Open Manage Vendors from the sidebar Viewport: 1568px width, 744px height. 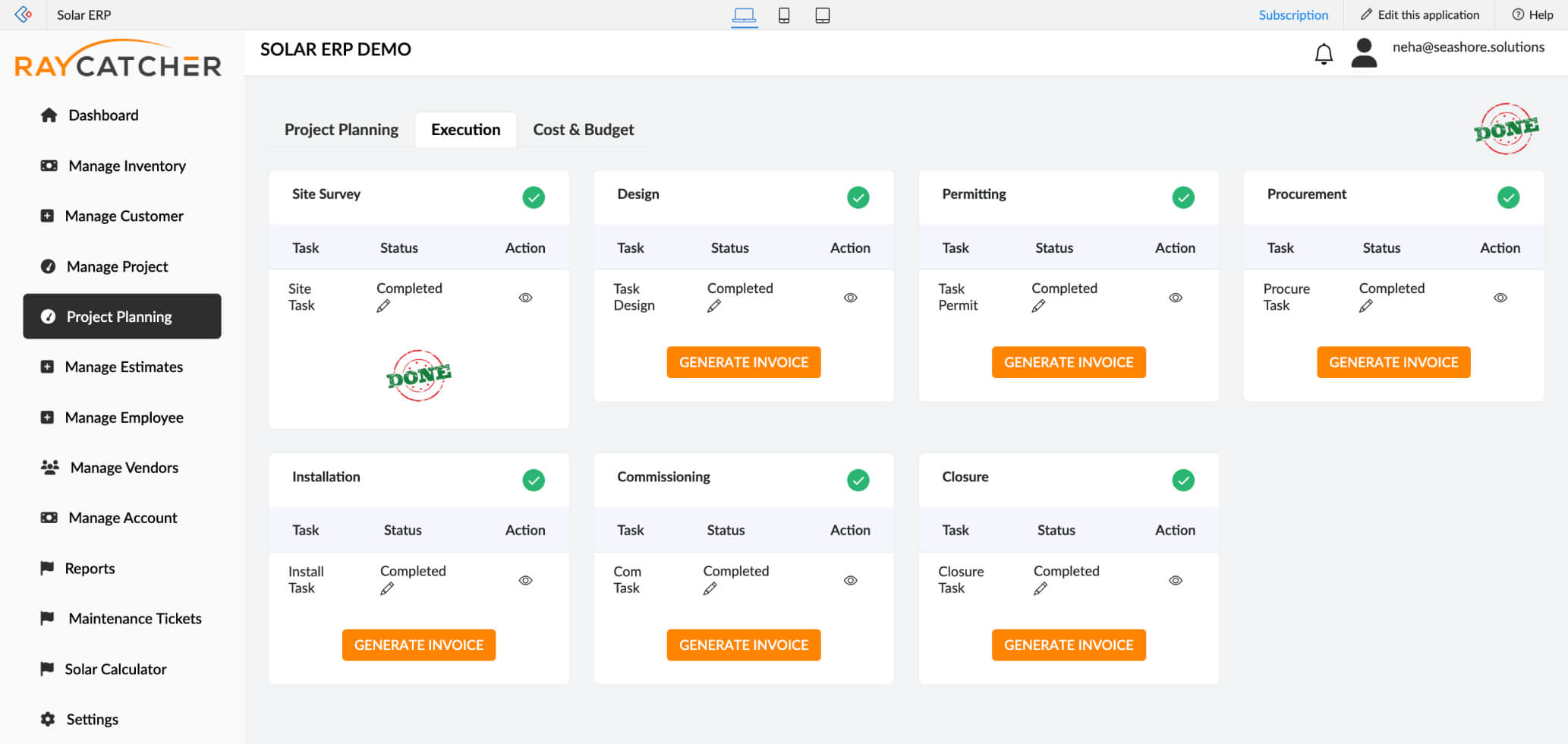[x=124, y=467]
